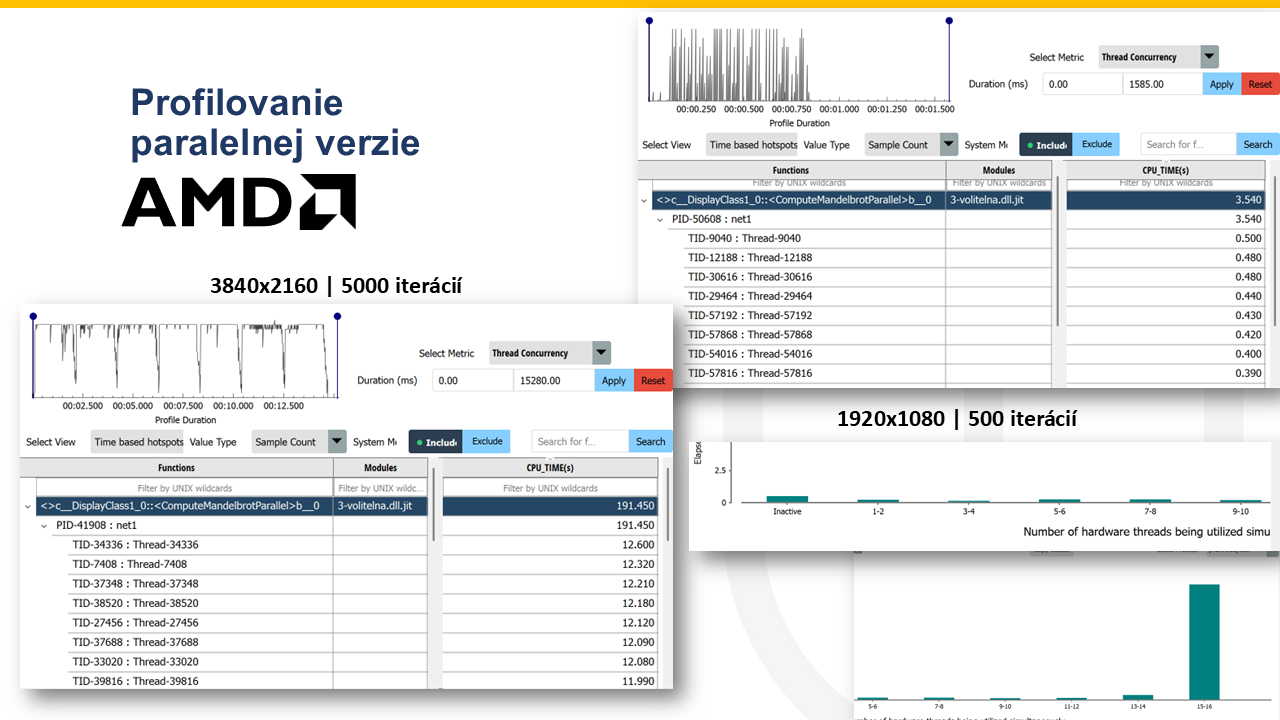Click the CPU_TIME wildcard filter in 3840x2160 window
Image resolution: width=1280 pixels, height=720 pixels.
550,488
